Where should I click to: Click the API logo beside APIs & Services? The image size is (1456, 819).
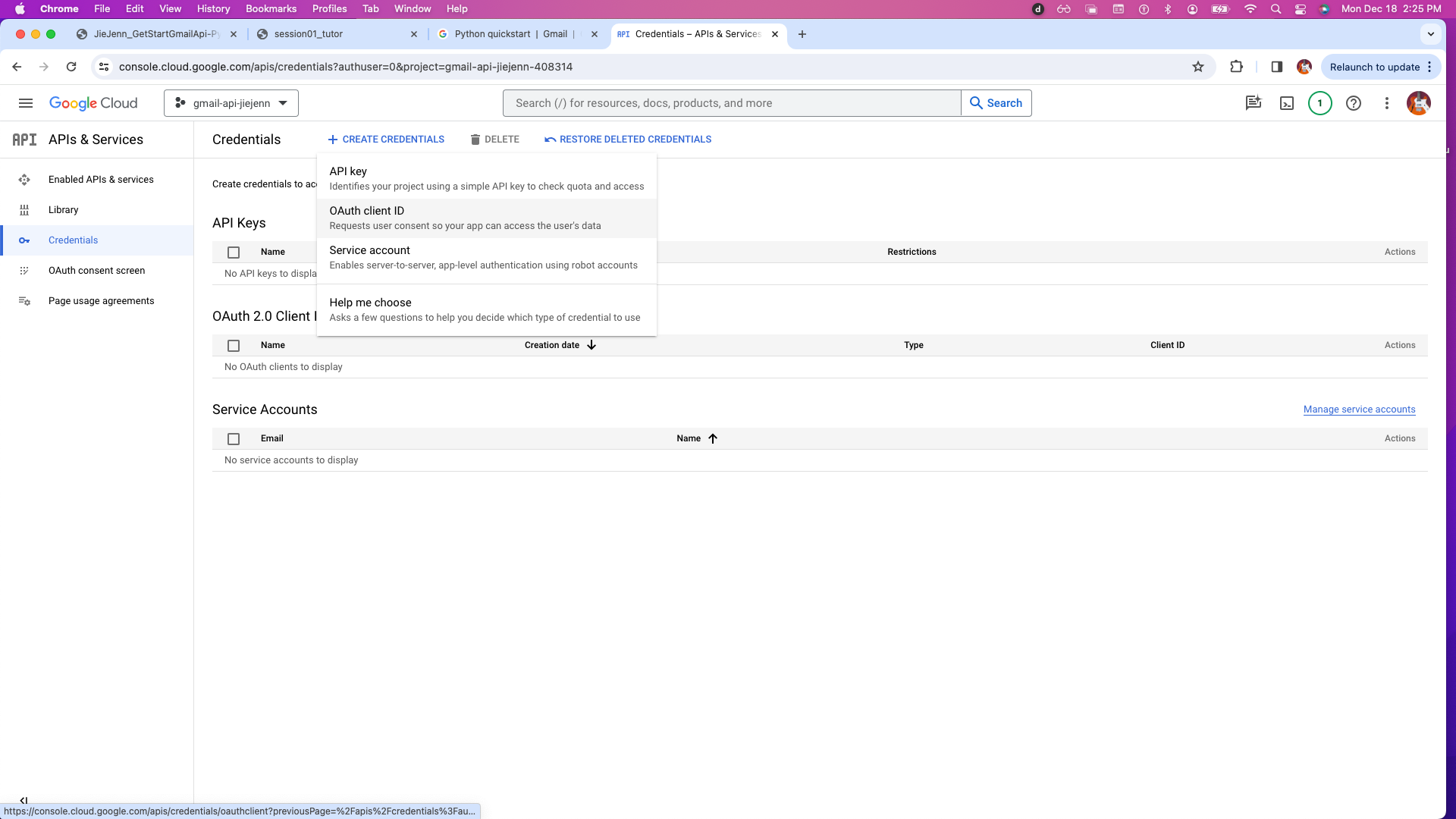tap(24, 140)
